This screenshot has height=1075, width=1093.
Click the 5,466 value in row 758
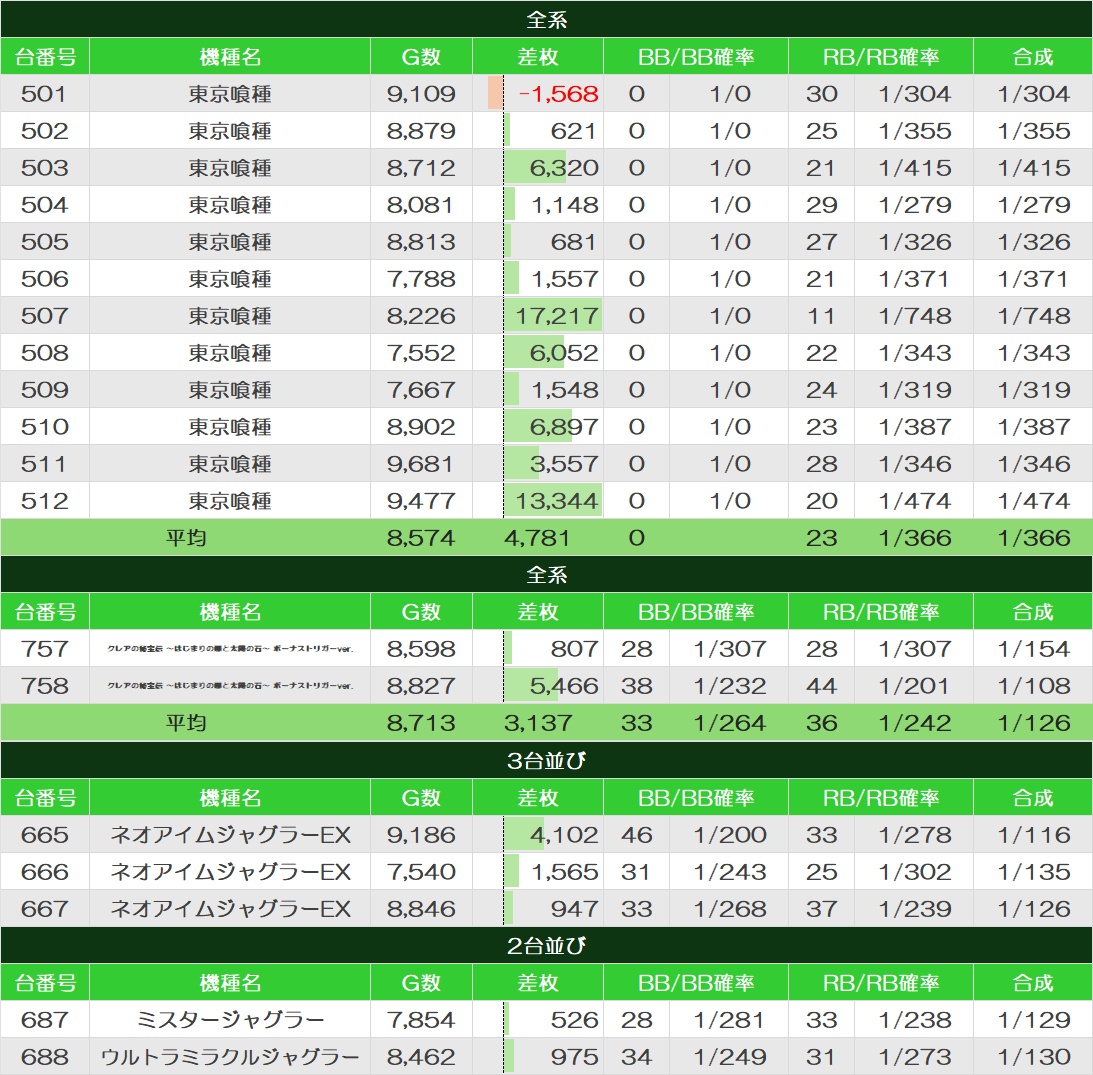click(563, 686)
